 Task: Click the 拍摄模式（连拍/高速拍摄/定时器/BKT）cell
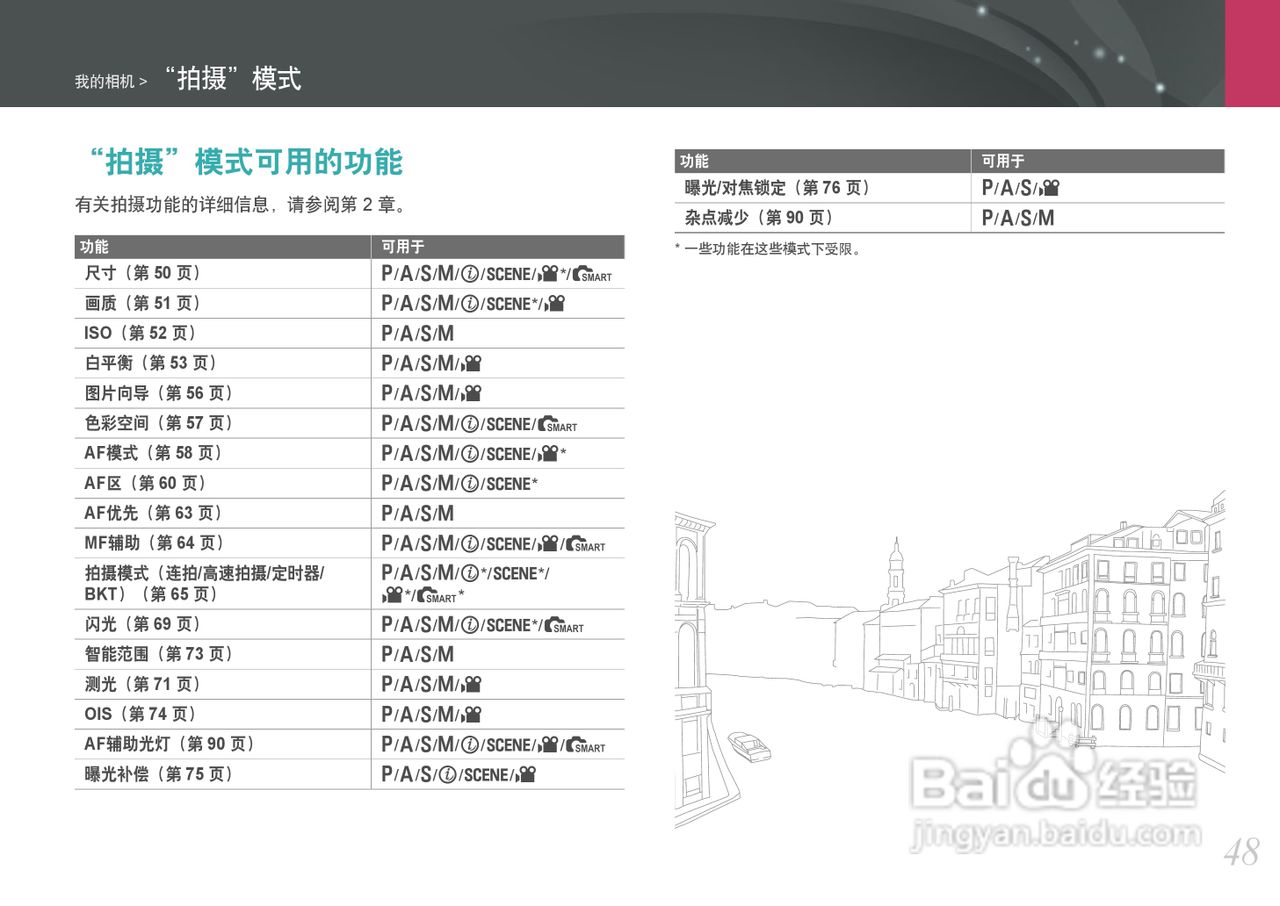click(x=223, y=584)
